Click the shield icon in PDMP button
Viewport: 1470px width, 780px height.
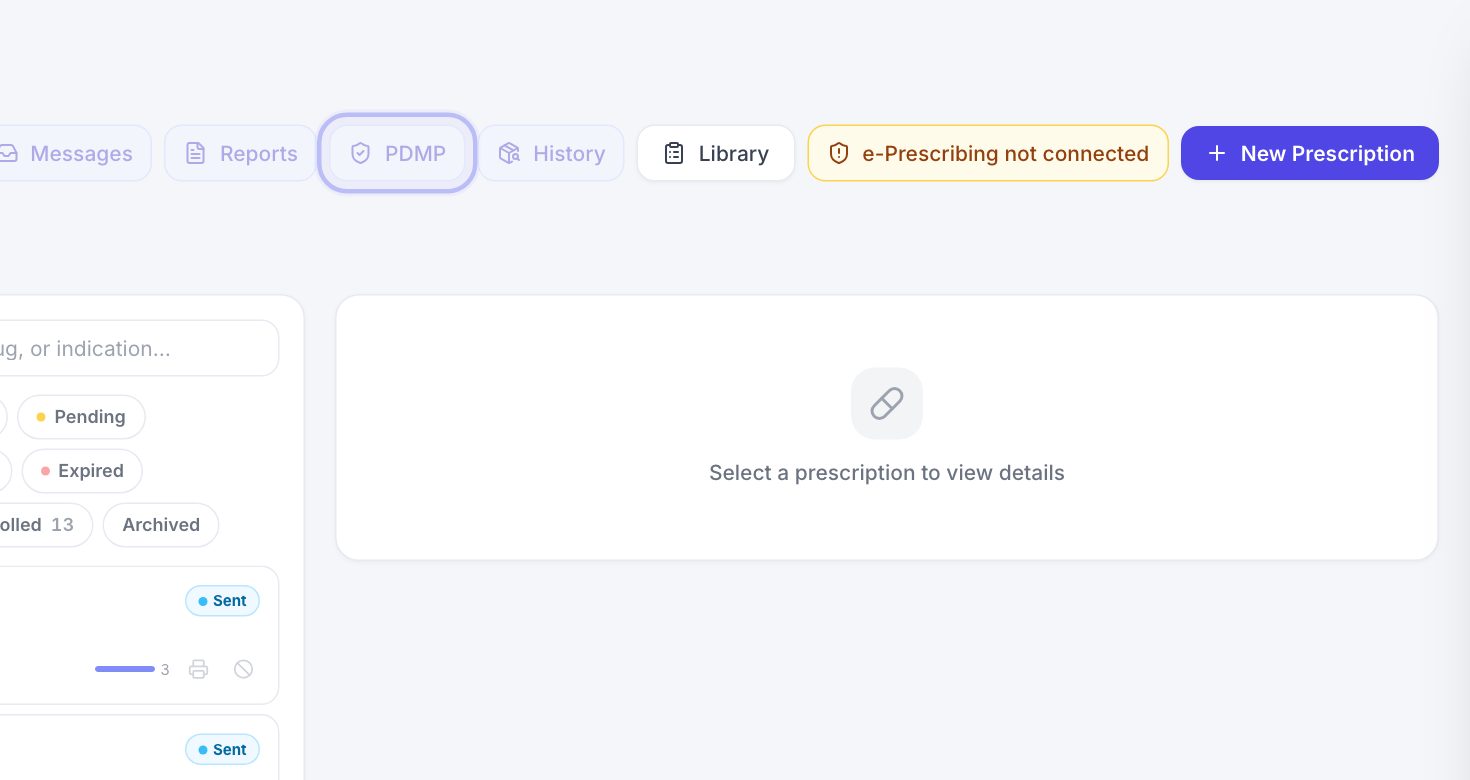coord(361,153)
